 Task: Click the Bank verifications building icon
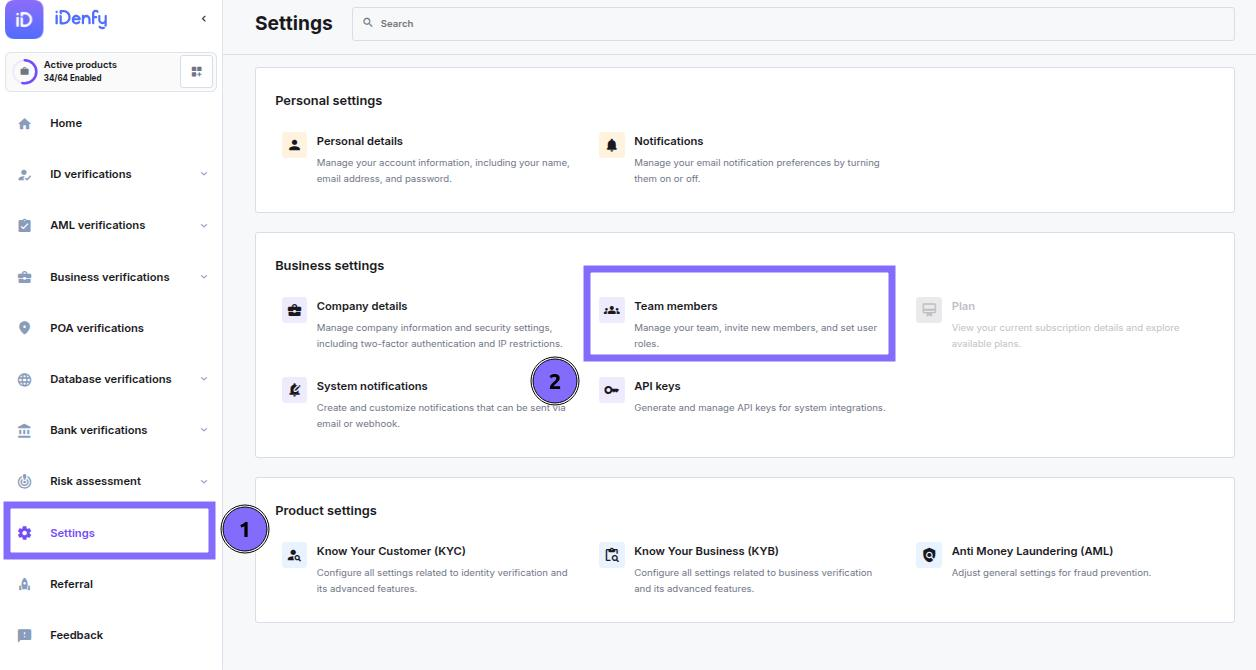click(25, 431)
